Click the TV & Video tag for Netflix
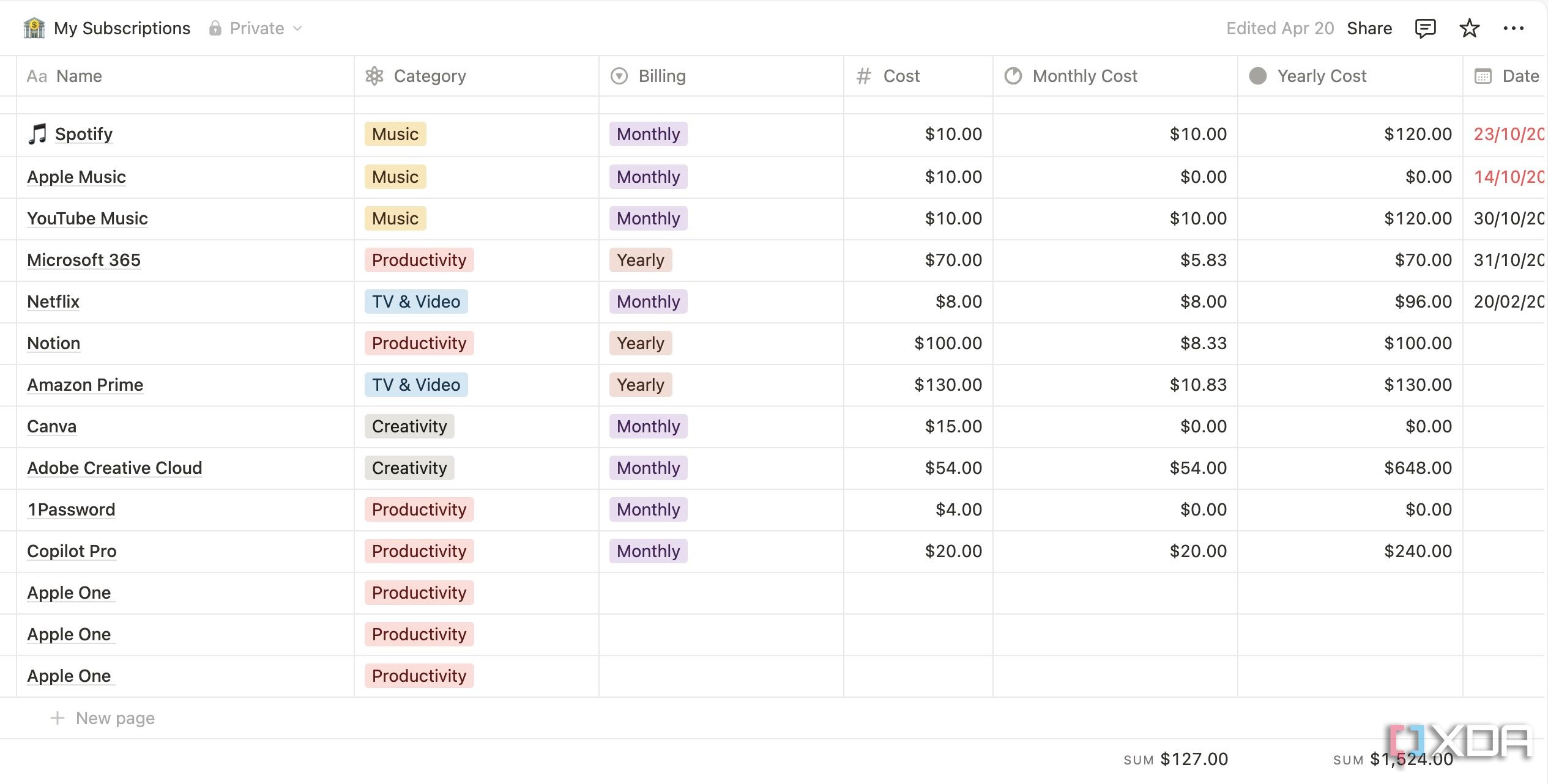 click(416, 301)
